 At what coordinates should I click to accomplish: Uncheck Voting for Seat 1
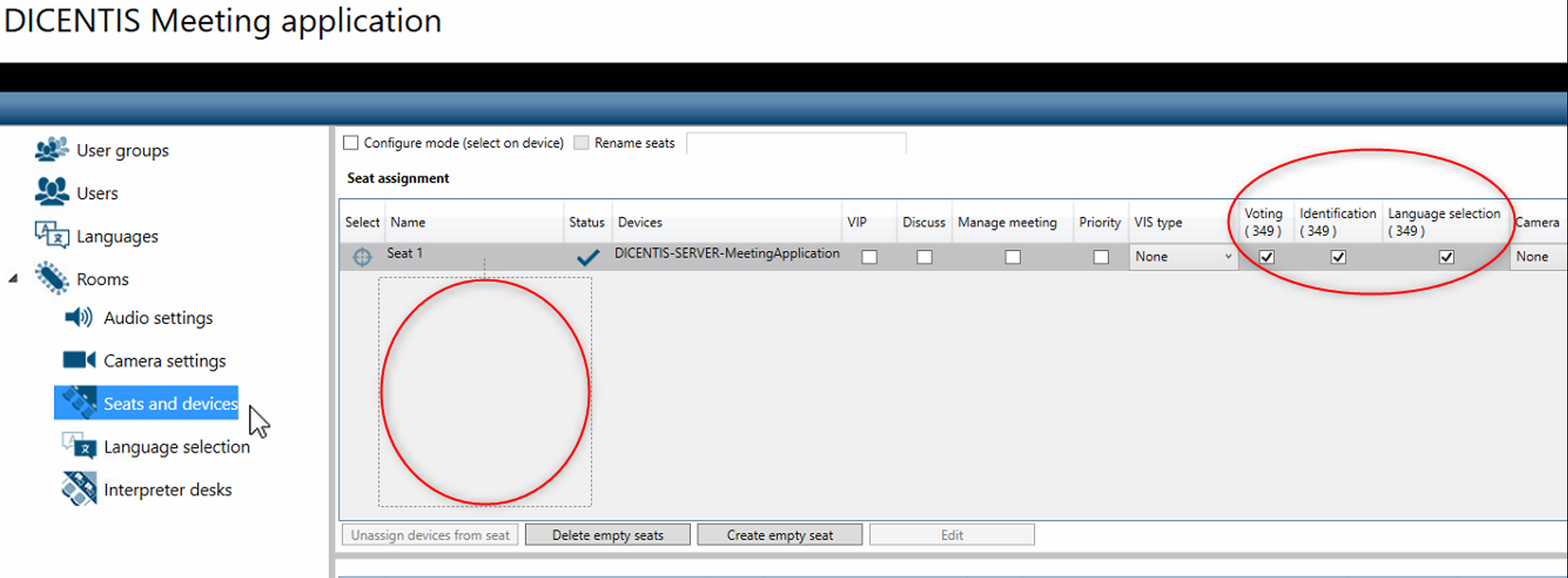[1266, 257]
